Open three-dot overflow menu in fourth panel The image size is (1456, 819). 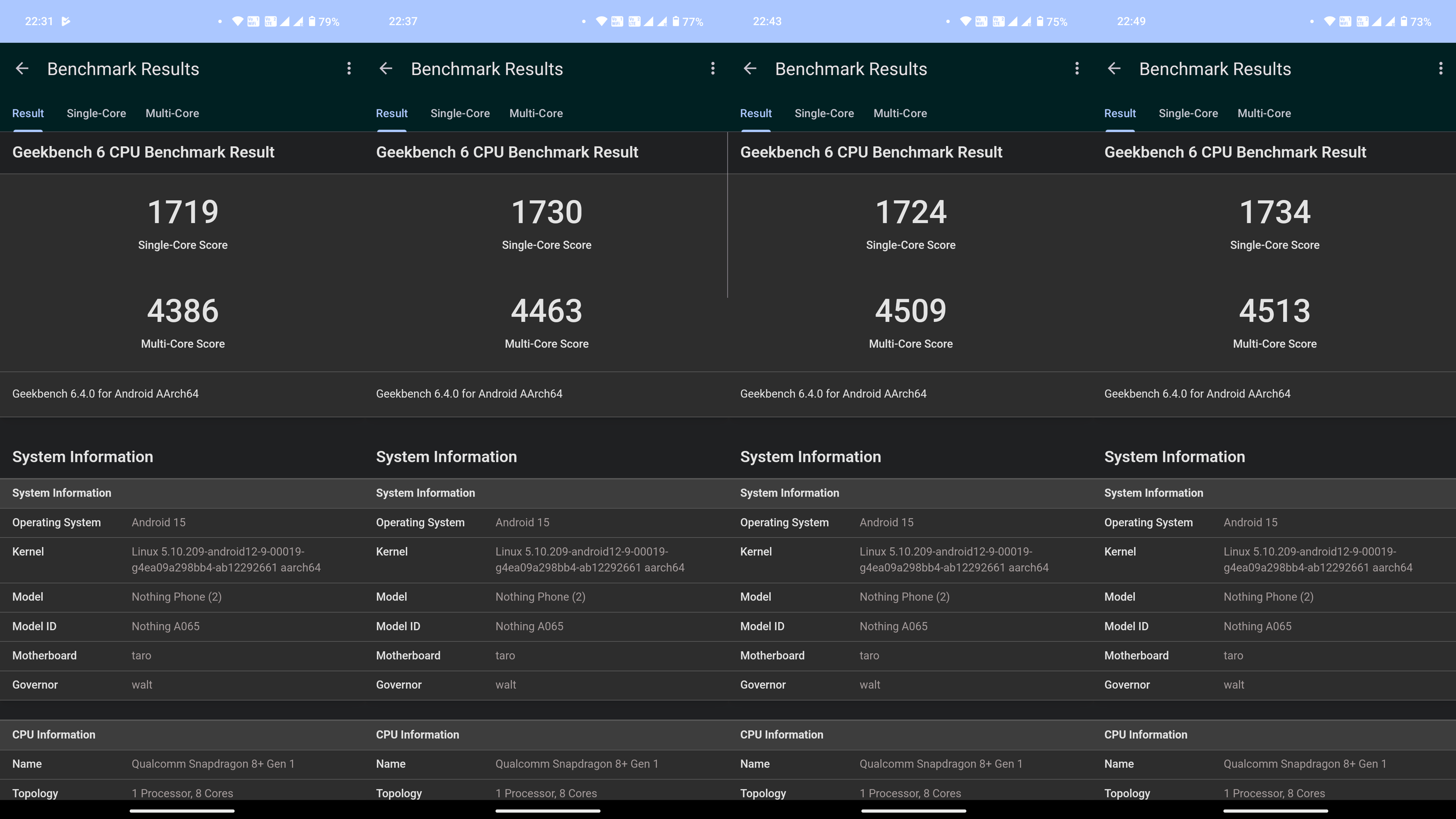pyautogui.click(x=1440, y=68)
